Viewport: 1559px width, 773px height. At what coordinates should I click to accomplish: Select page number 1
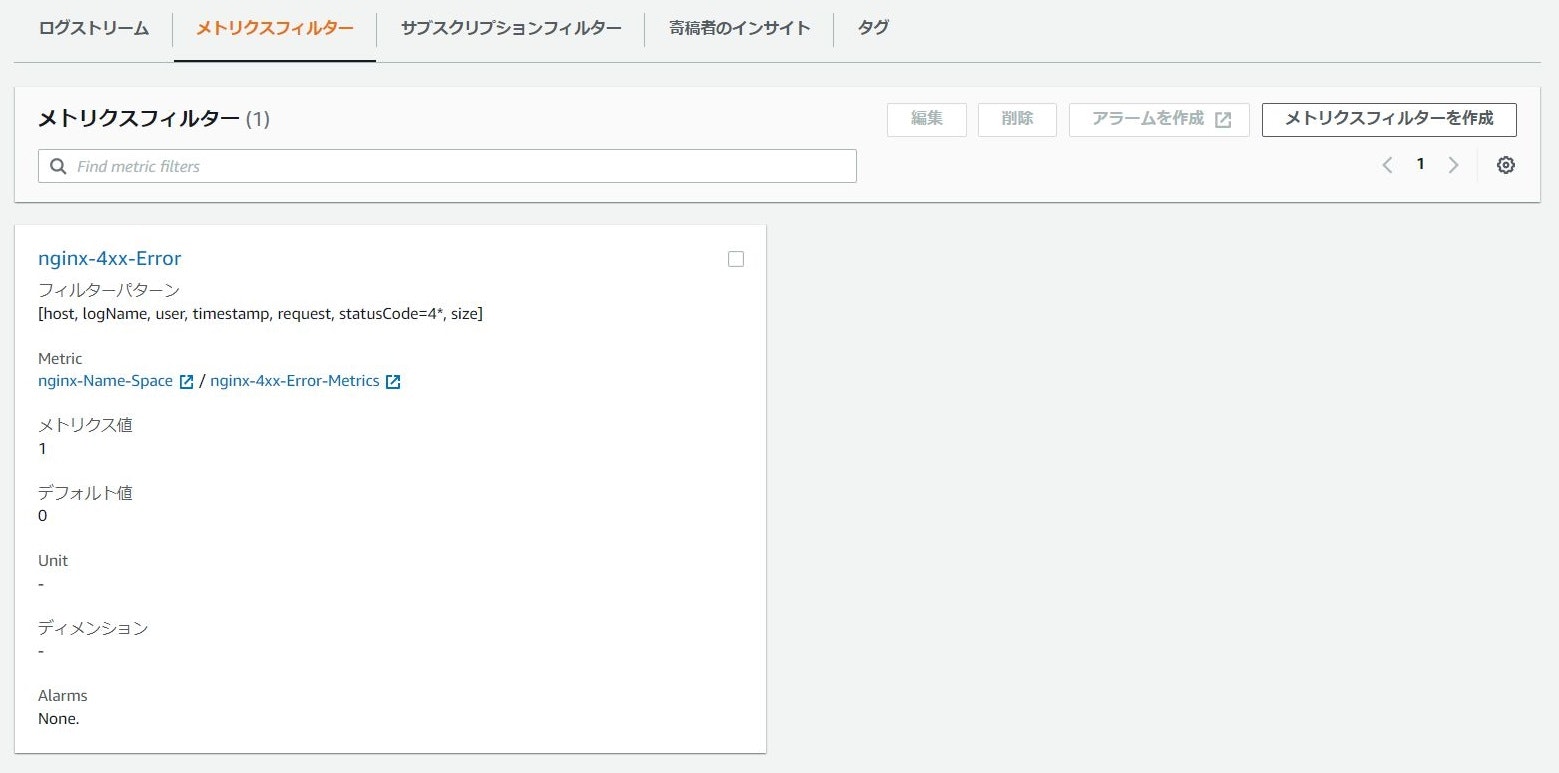[x=1420, y=164]
